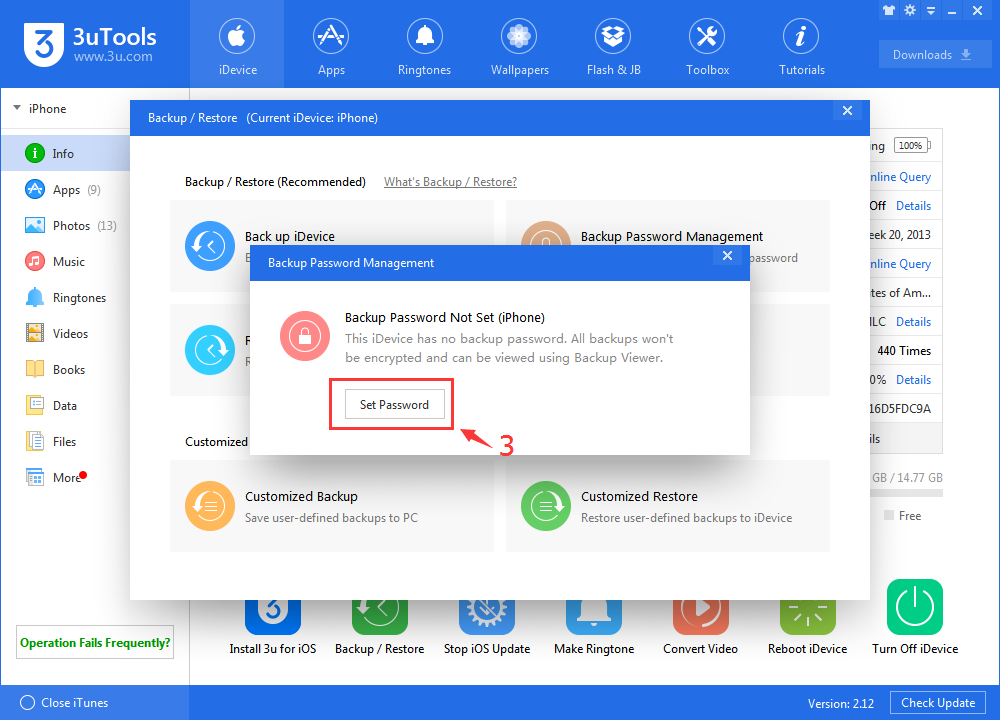Click the Check Update button

point(938,702)
